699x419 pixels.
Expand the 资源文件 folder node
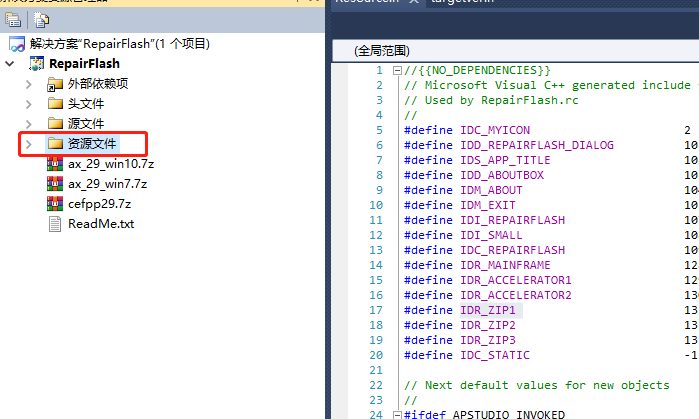pos(29,144)
